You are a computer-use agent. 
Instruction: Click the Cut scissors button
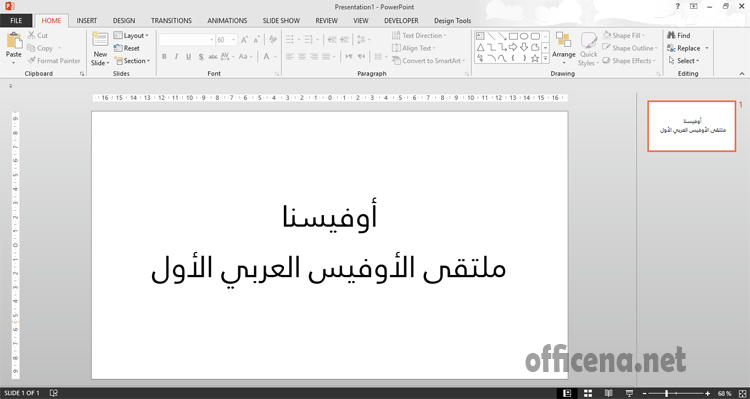pos(38,35)
